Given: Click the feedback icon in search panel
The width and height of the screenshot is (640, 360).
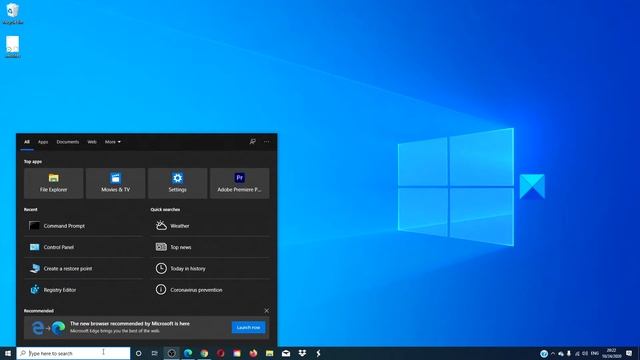Looking at the screenshot, I should point(253,142).
